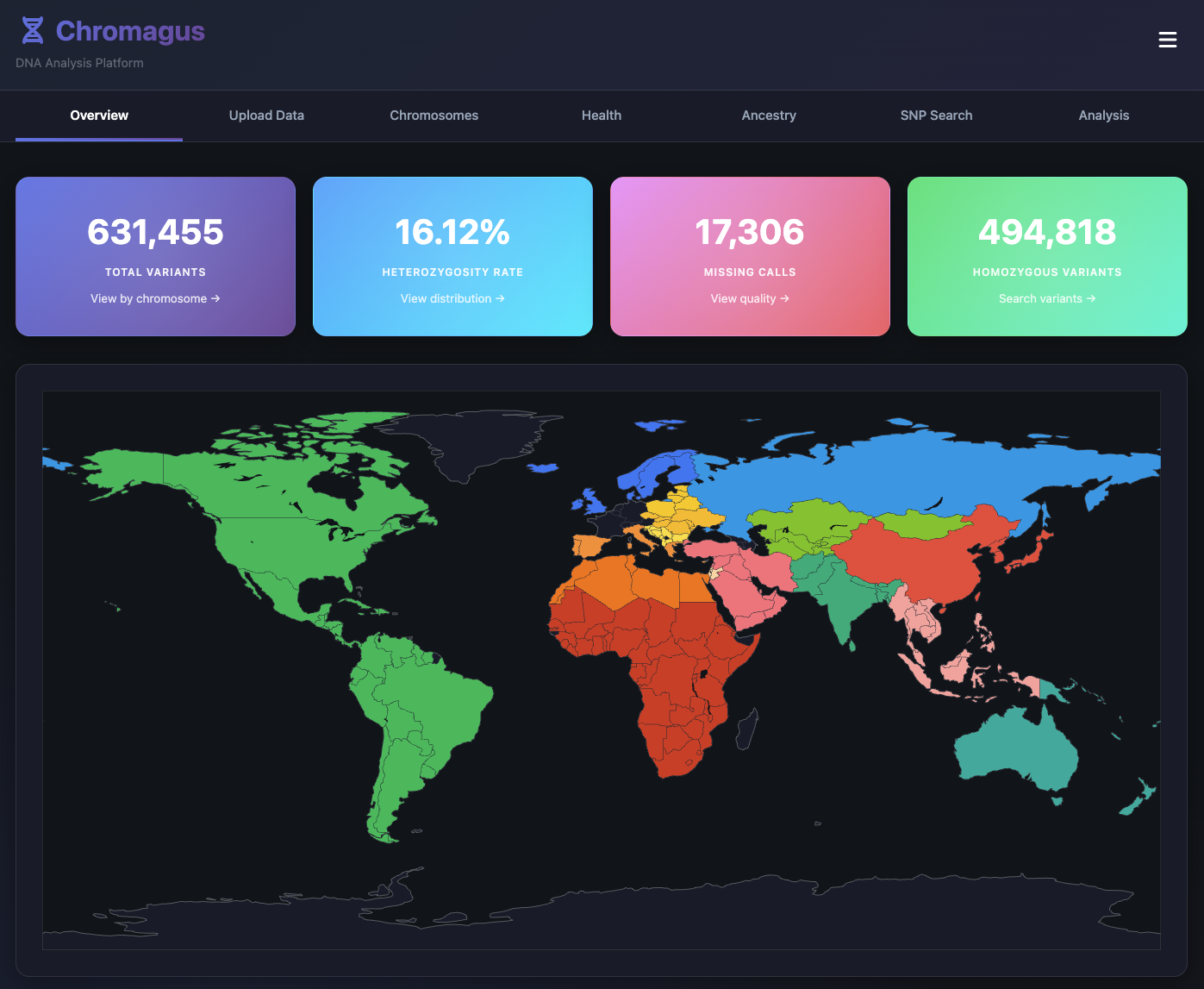
Task: Select the Overview tab
Action: click(98, 115)
